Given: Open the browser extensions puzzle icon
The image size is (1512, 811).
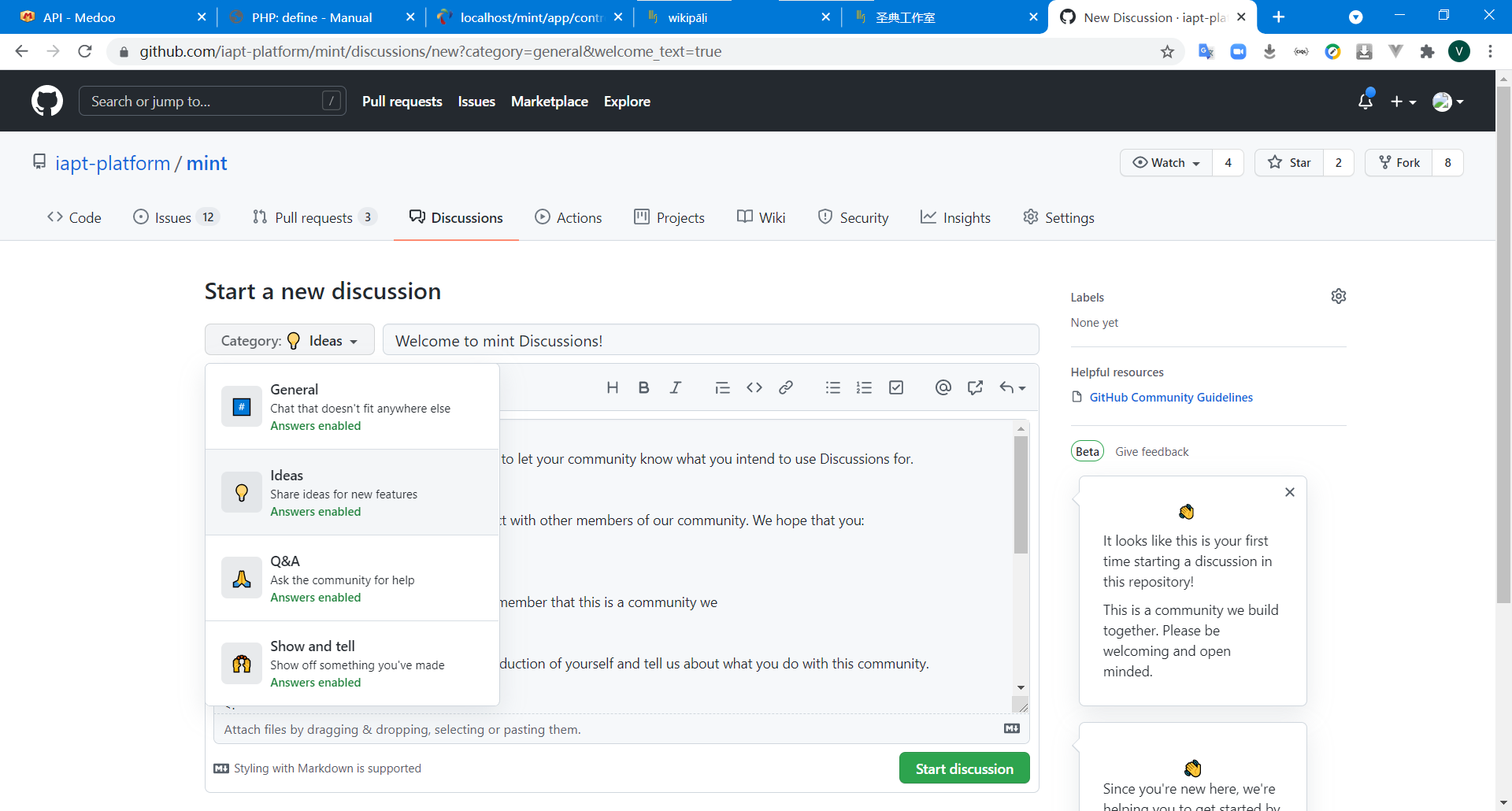Looking at the screenshot, I should (x=1427, y=52).
